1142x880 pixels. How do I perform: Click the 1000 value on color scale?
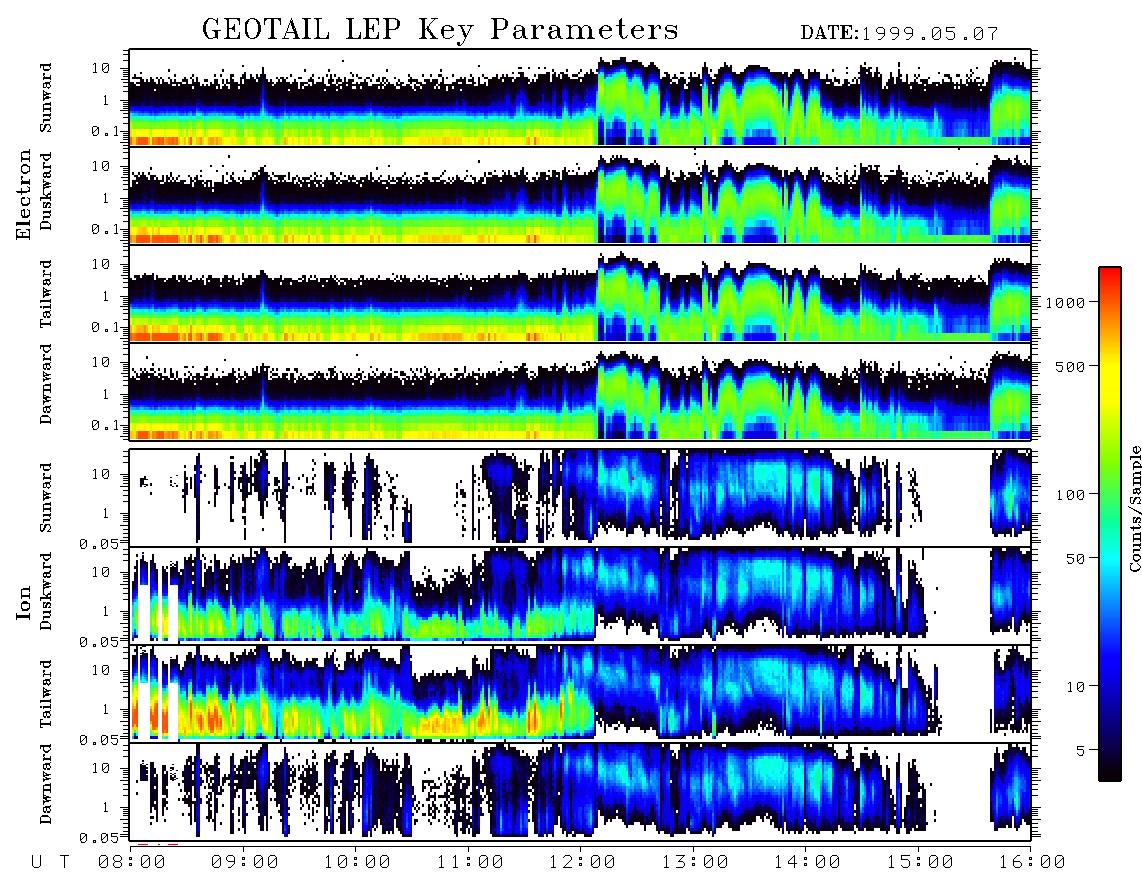point(1065,303)
